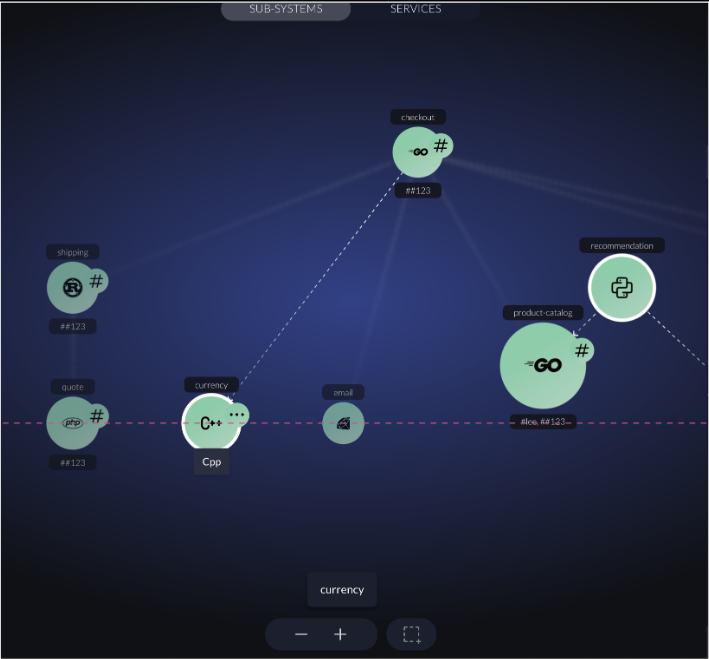Click the ##123 tag under checkout
Image resolution: width=709 pixels, height=659 pixels.
pos(417,190)
